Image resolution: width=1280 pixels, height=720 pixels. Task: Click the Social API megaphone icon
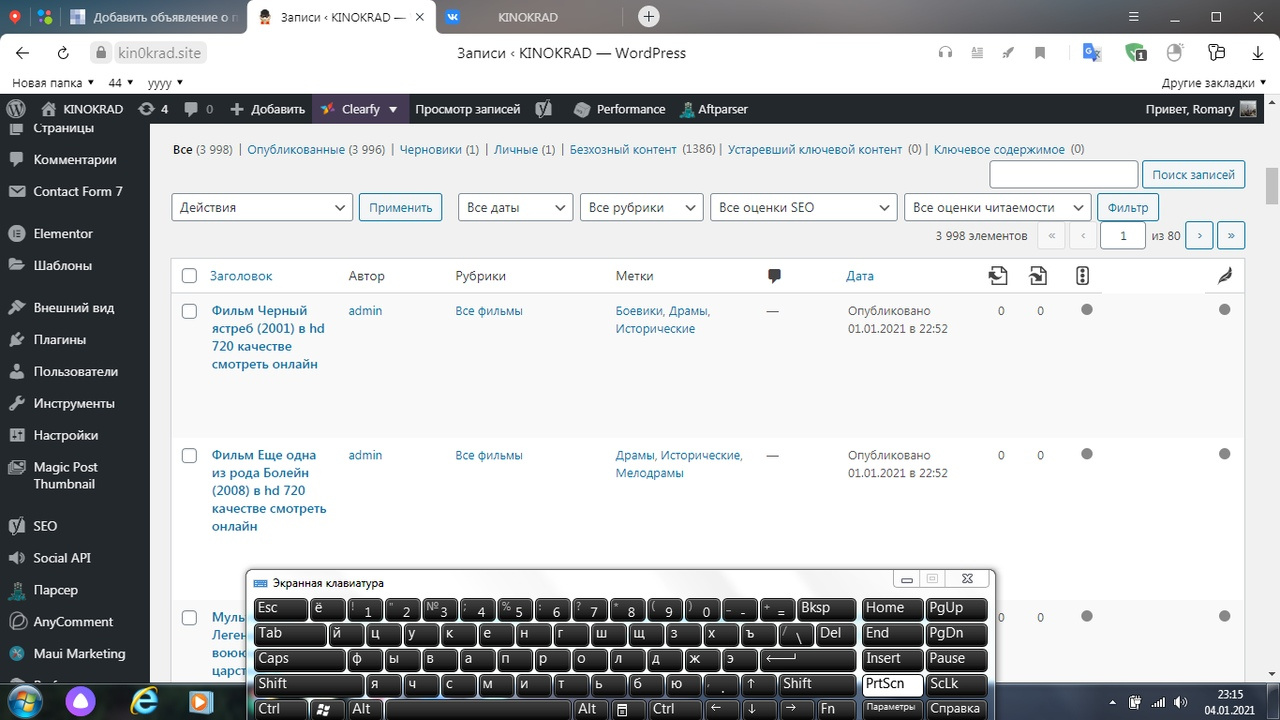coord(16,557)
